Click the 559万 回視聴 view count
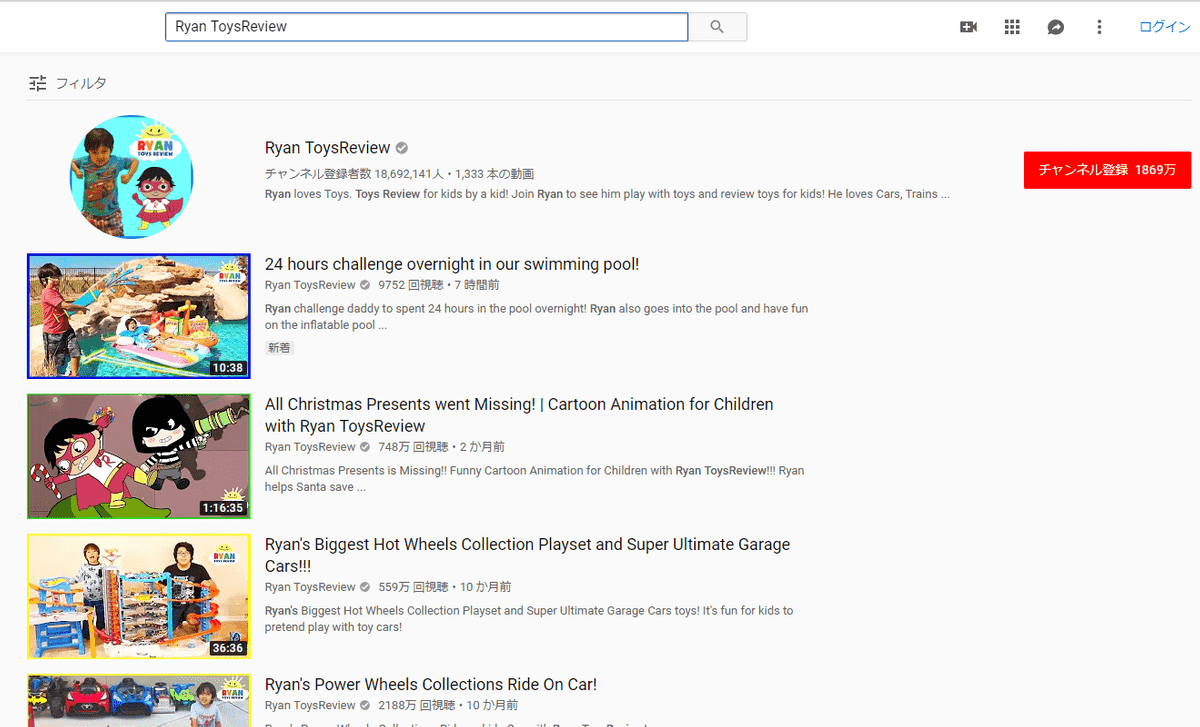This screenshot has width=1200, height=727. pos(411,587)
